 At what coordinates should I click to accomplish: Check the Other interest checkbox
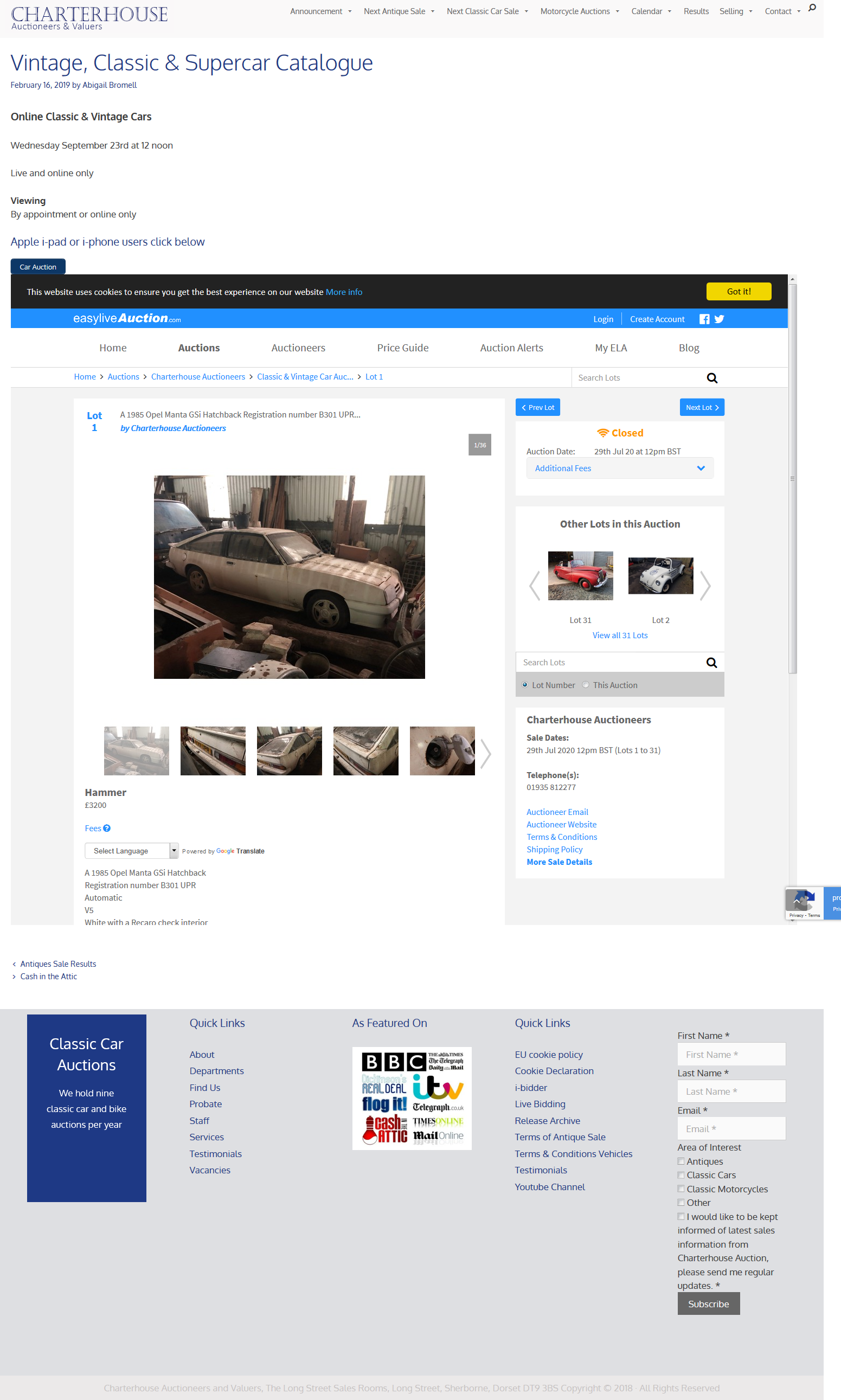tap(681, 1202)
